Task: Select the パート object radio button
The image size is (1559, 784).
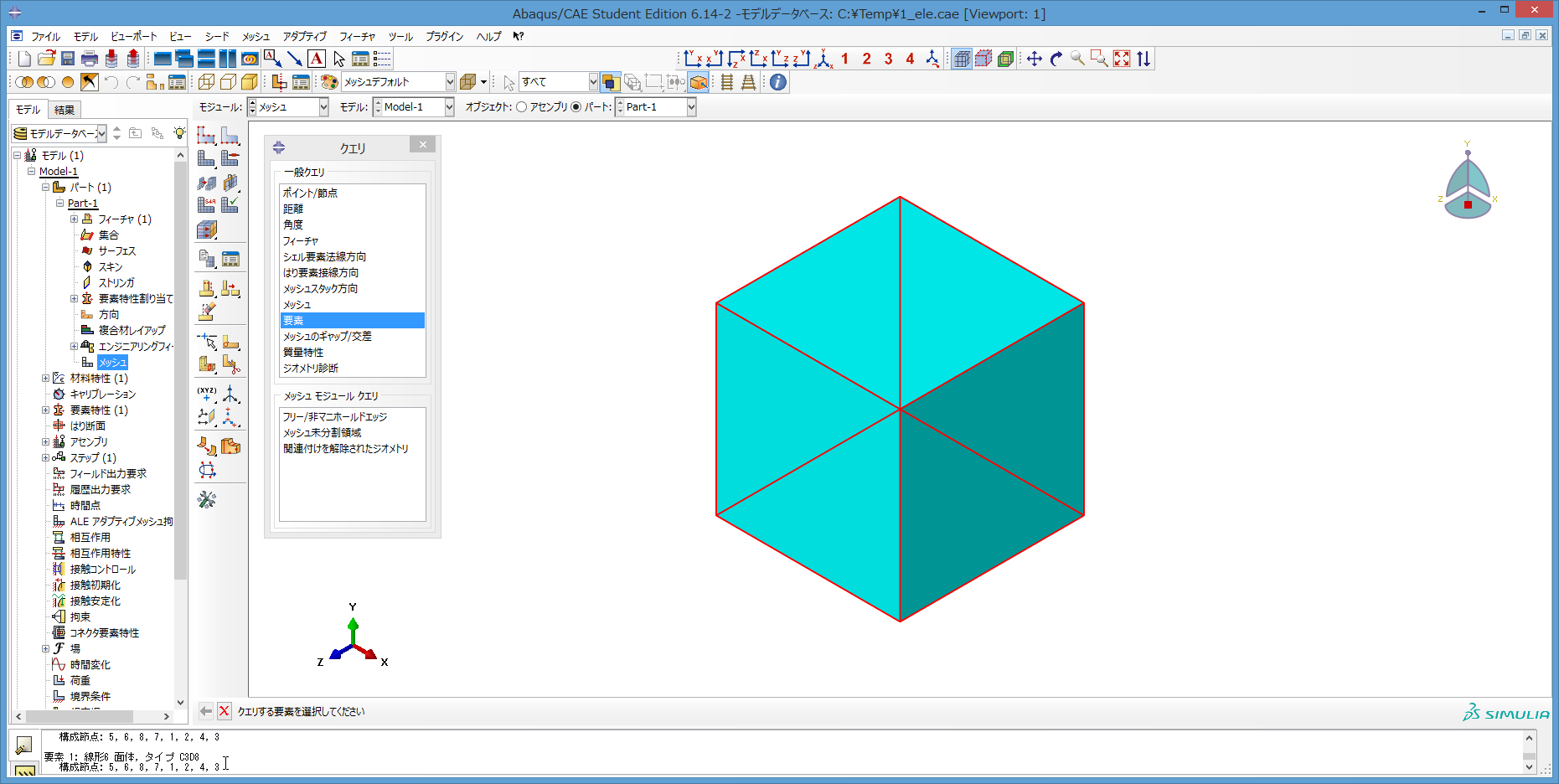Action: click(576, 107)
